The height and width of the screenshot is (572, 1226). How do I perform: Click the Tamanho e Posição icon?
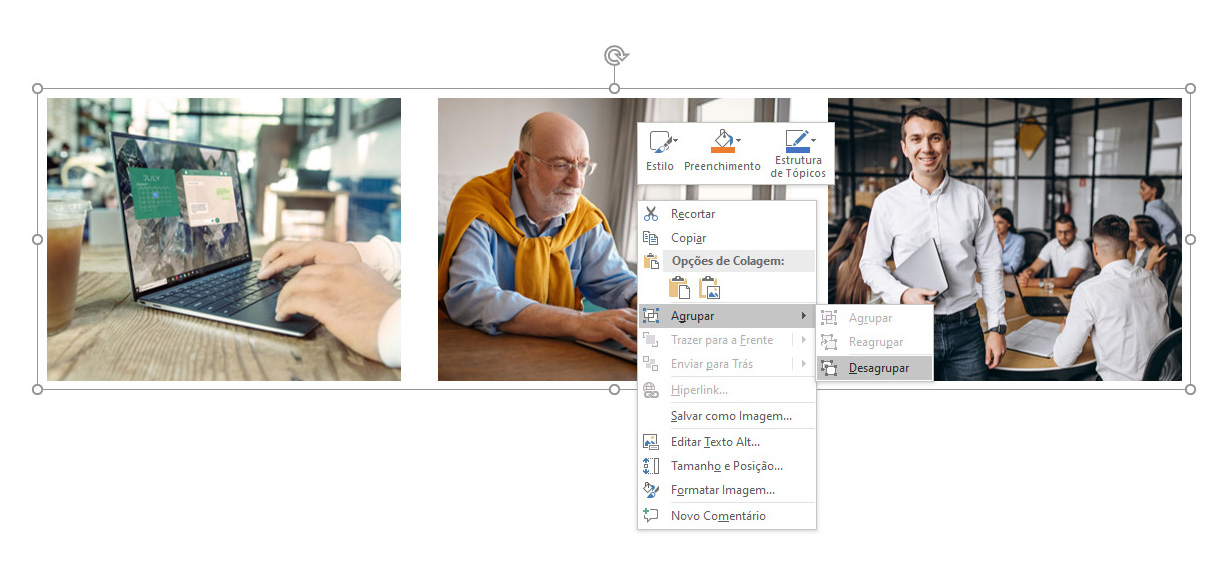click(x=651, y=466)
